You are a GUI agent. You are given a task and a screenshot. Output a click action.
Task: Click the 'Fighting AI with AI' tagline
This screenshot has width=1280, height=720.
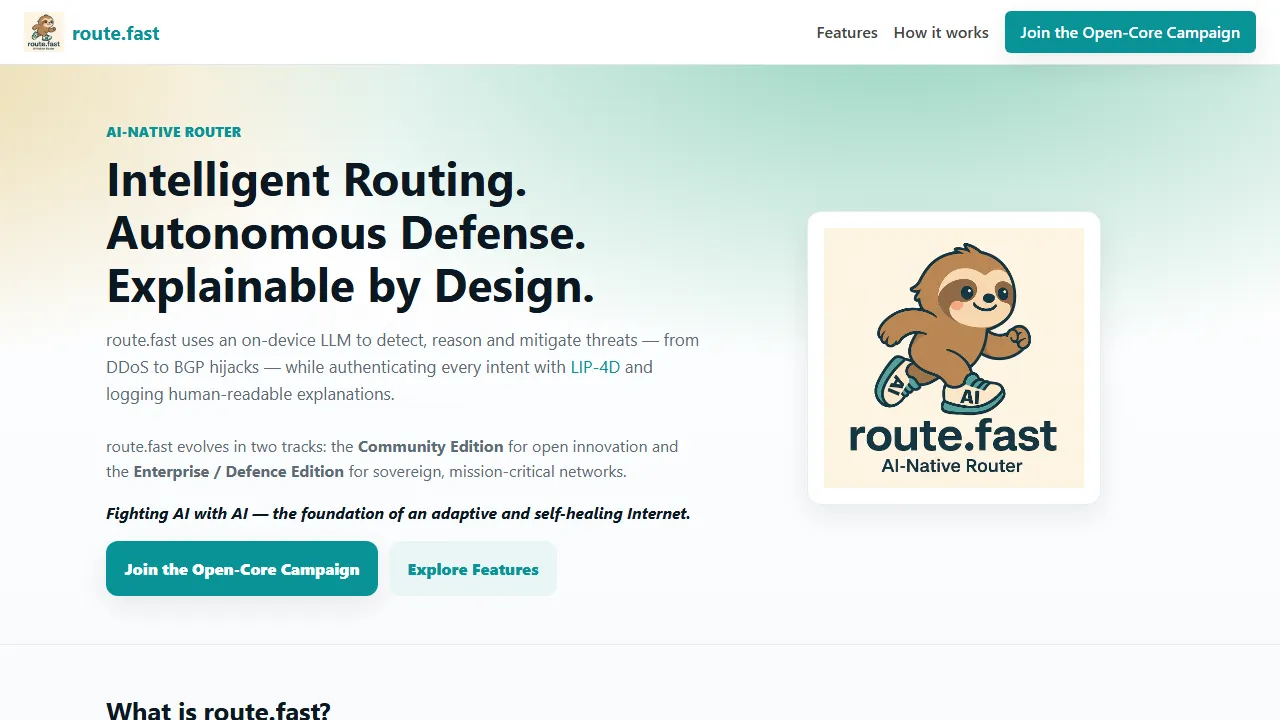397,513
